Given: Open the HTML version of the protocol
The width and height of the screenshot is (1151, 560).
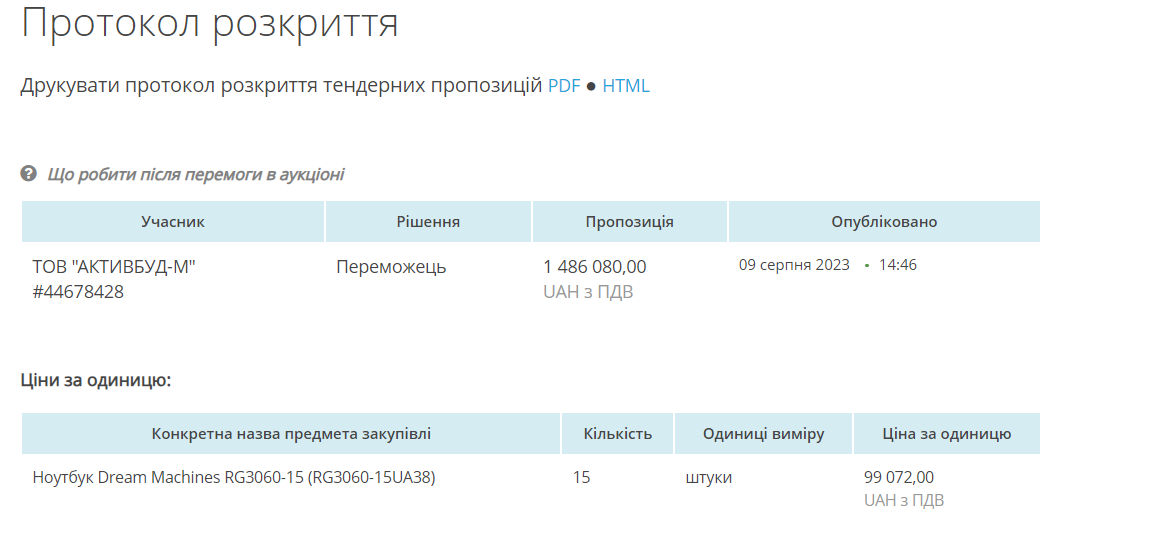Looking at the screenshot, I should (626, 86).
